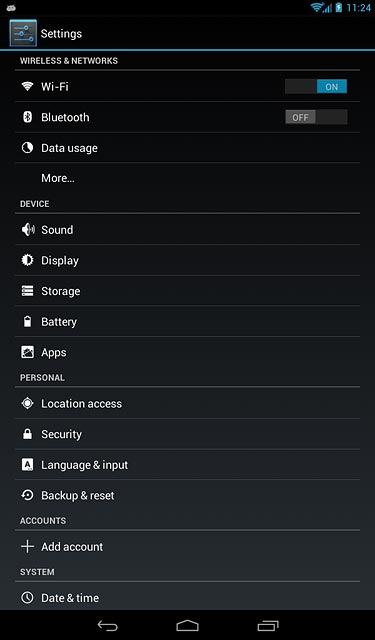Expand More... wireless options
The height and width of the screenshot is (640, 375).
(x=187, y=178)
